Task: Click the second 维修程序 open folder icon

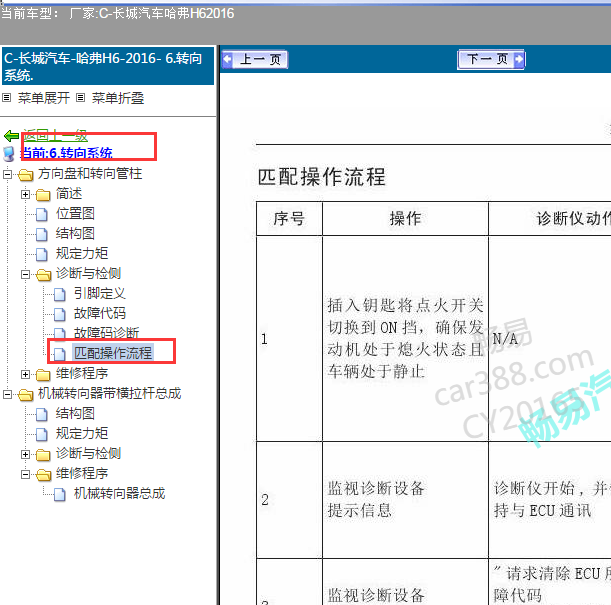Action: point(43,475)
